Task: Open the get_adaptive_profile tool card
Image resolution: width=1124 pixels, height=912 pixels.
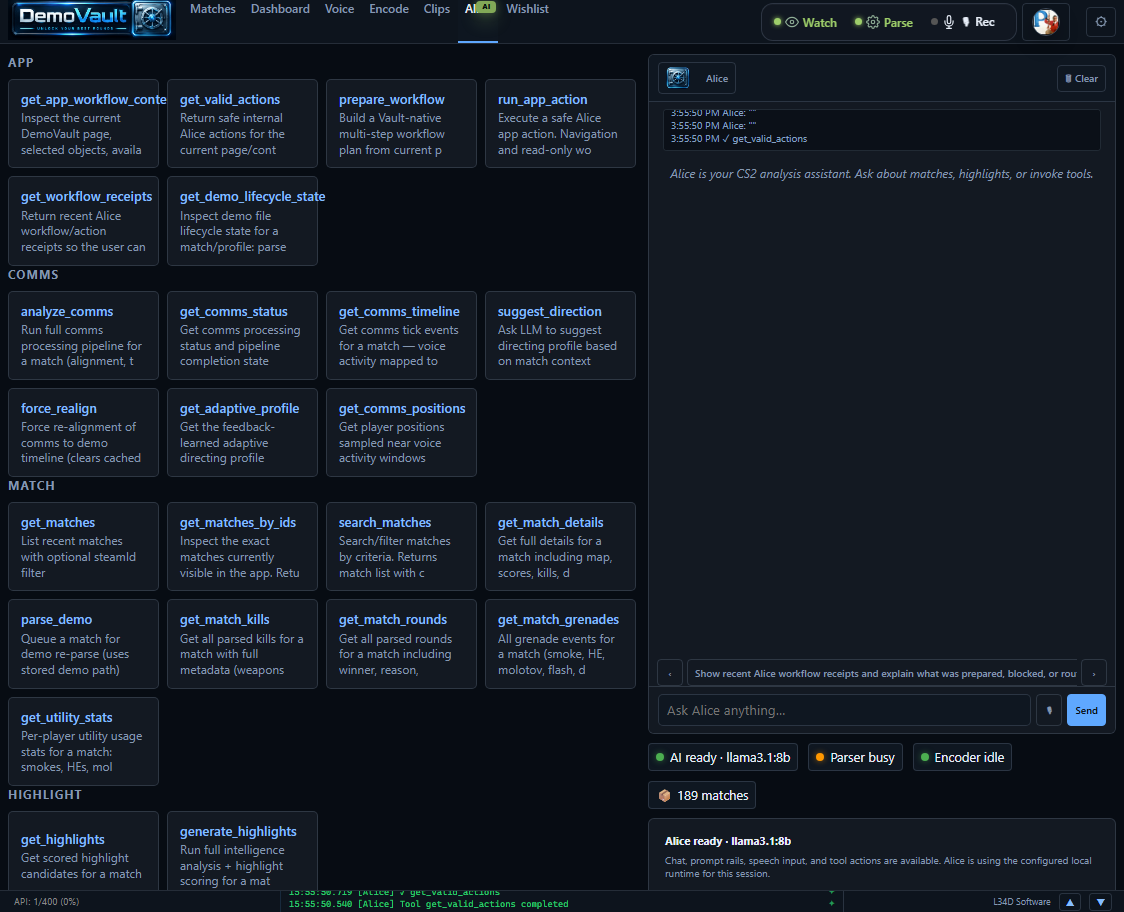Action: (x=242, y=432)
